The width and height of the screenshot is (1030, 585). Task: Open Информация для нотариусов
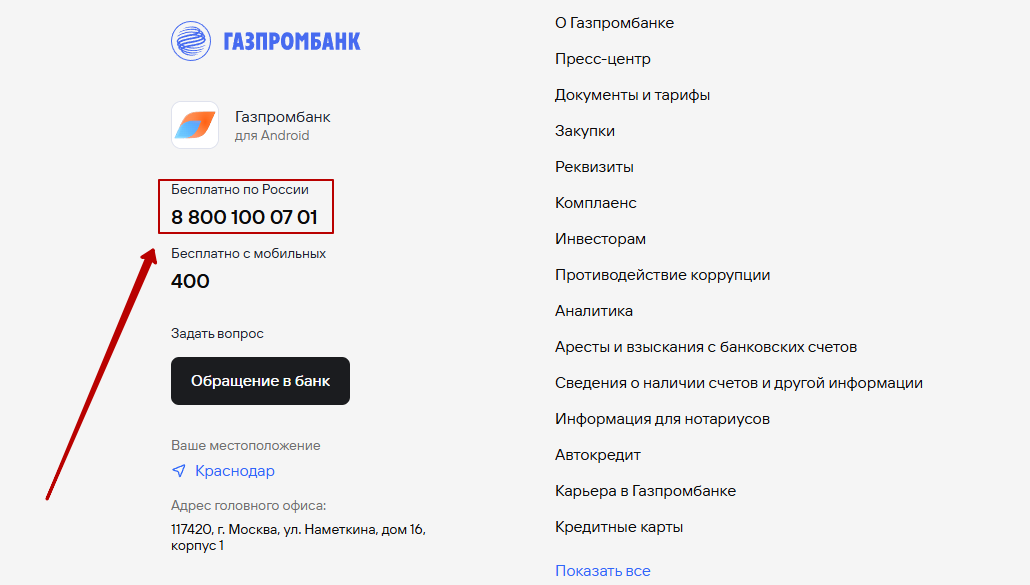[662, 419]
